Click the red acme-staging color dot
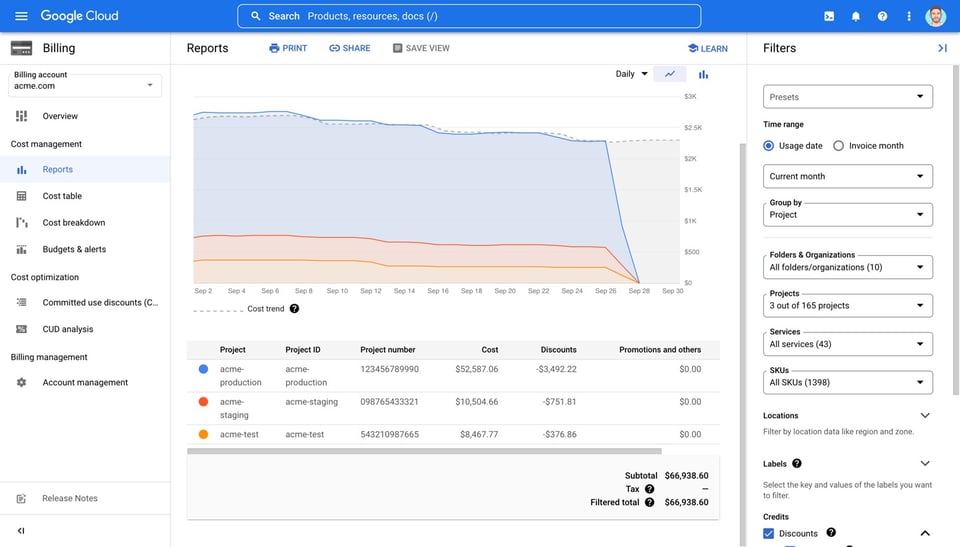 [x=203, y=402]
